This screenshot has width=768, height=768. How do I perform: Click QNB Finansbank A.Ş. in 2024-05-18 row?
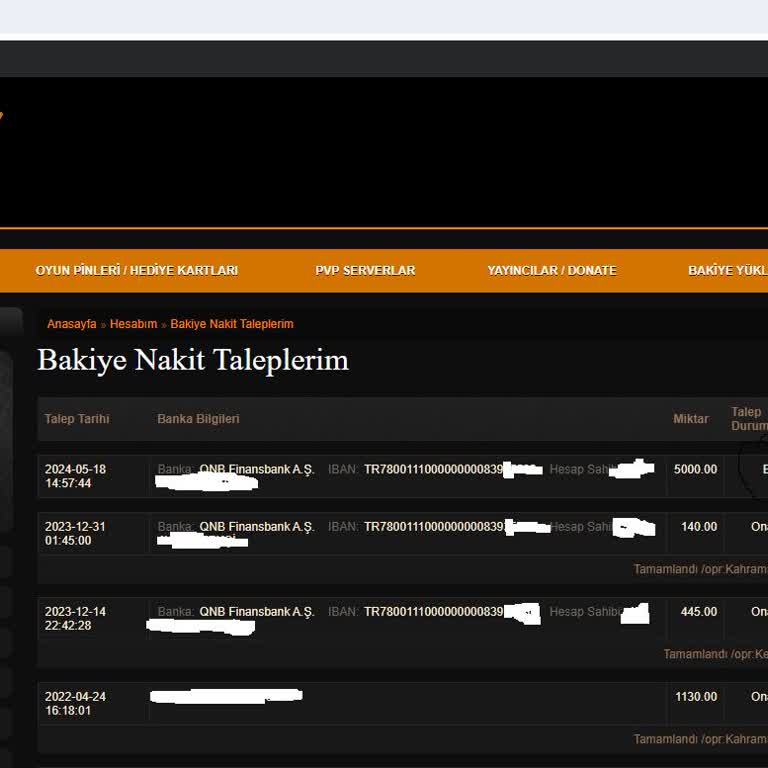pos(257,469)
